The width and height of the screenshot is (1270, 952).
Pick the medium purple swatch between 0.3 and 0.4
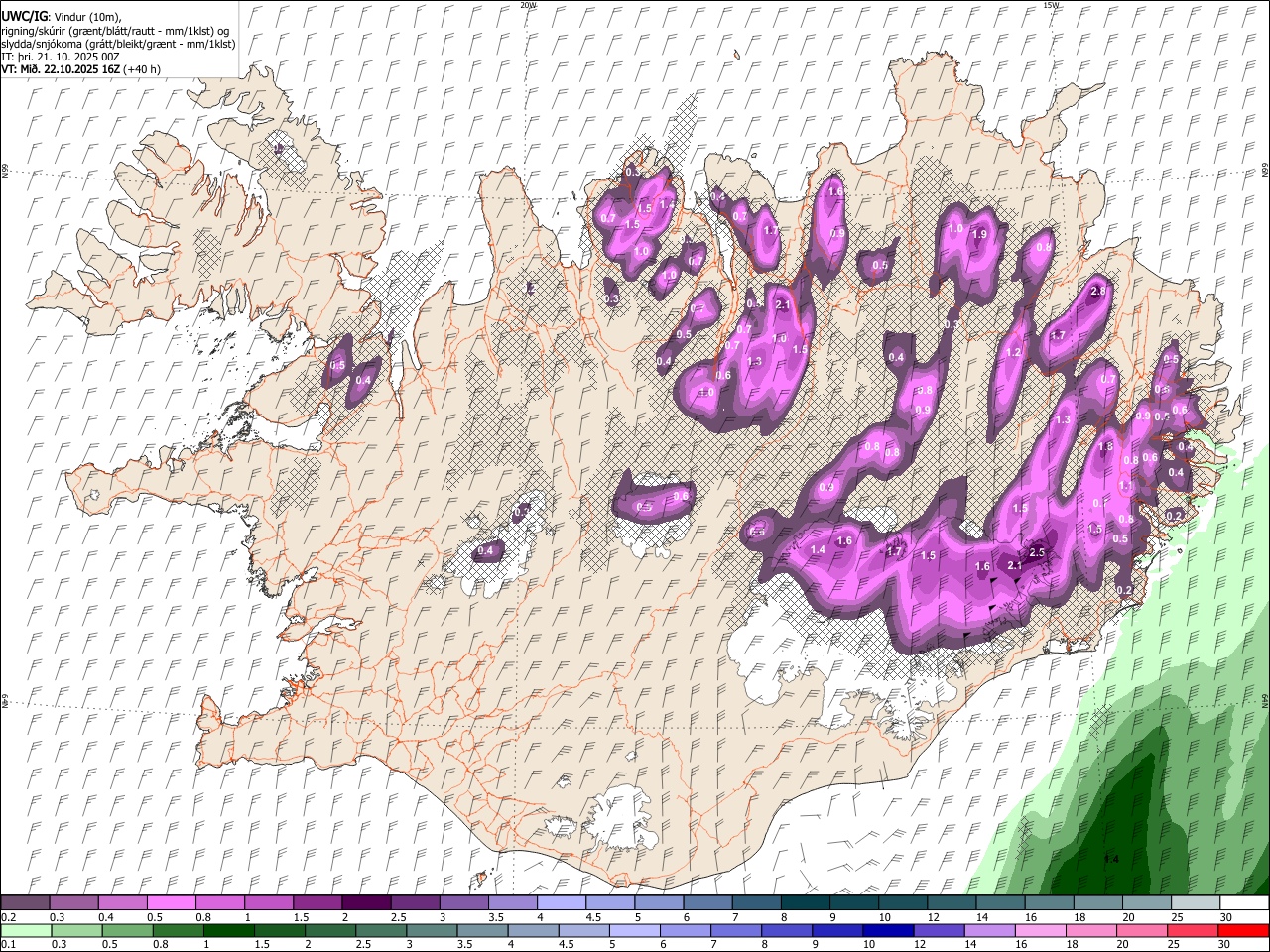pos(73,903)
